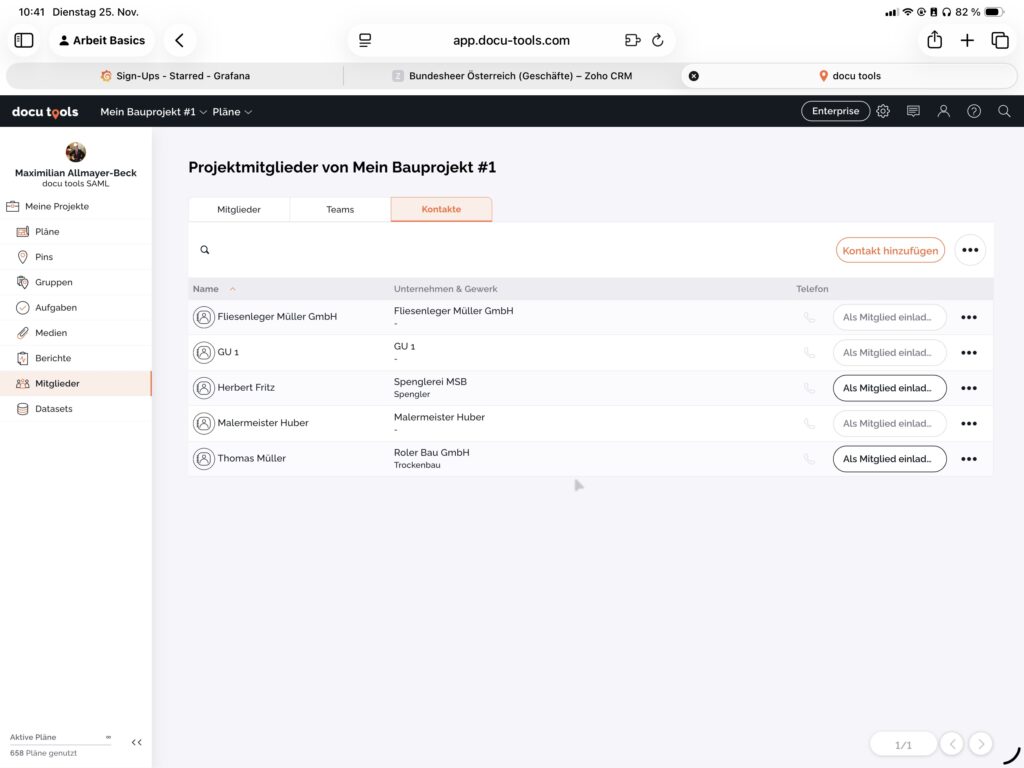Viewport: 1024px width, 768px height.
Task: Click the search magnifier in contacts table
Action: (x=205, y=250)
